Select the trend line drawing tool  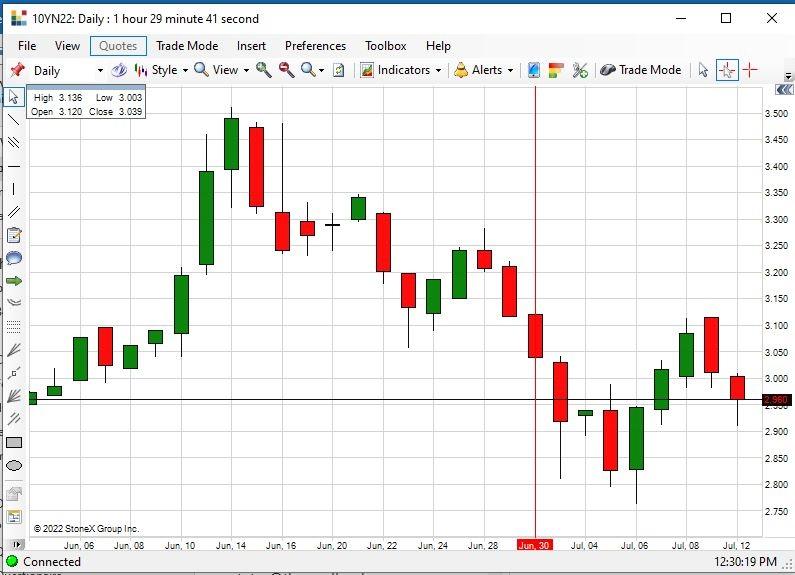pos(14,120)
